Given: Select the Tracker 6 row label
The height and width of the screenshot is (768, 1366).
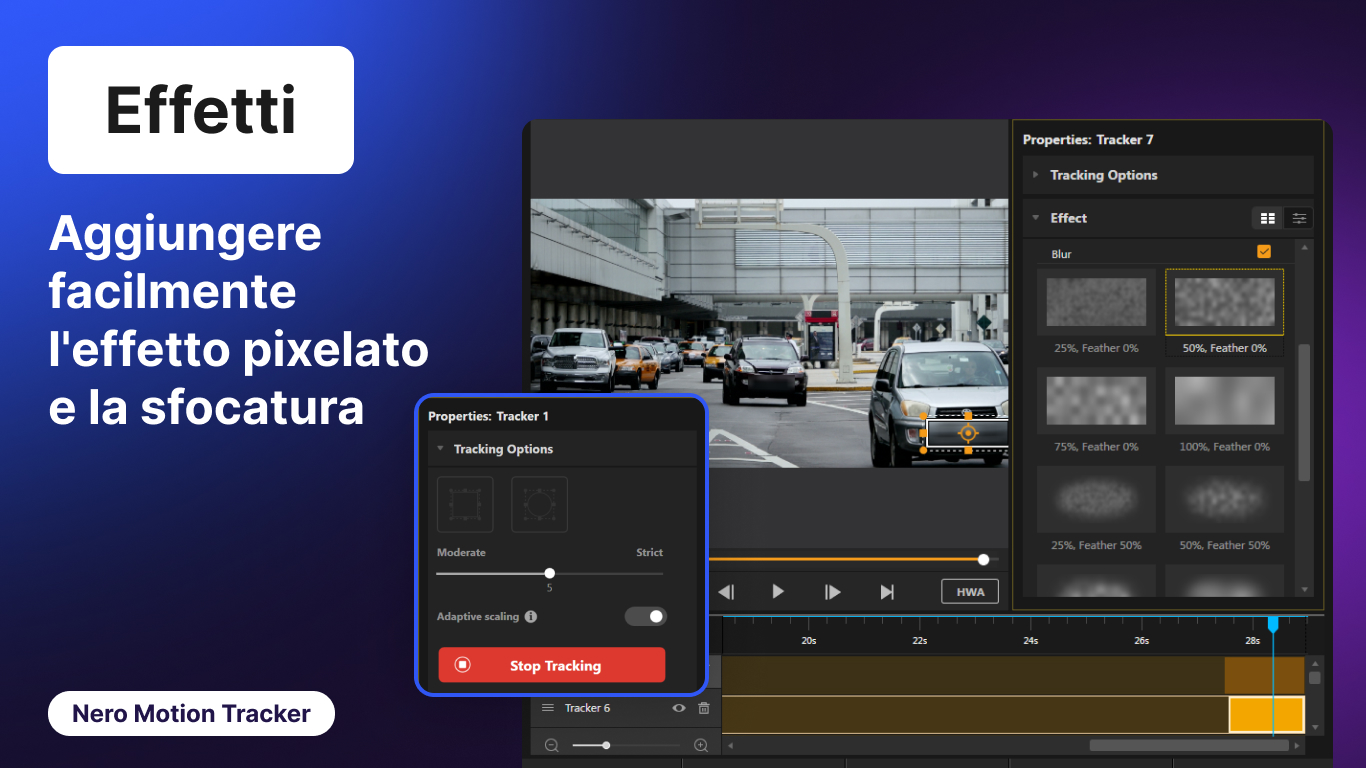Looking at the screenshot, I should [x=587, y=708].
